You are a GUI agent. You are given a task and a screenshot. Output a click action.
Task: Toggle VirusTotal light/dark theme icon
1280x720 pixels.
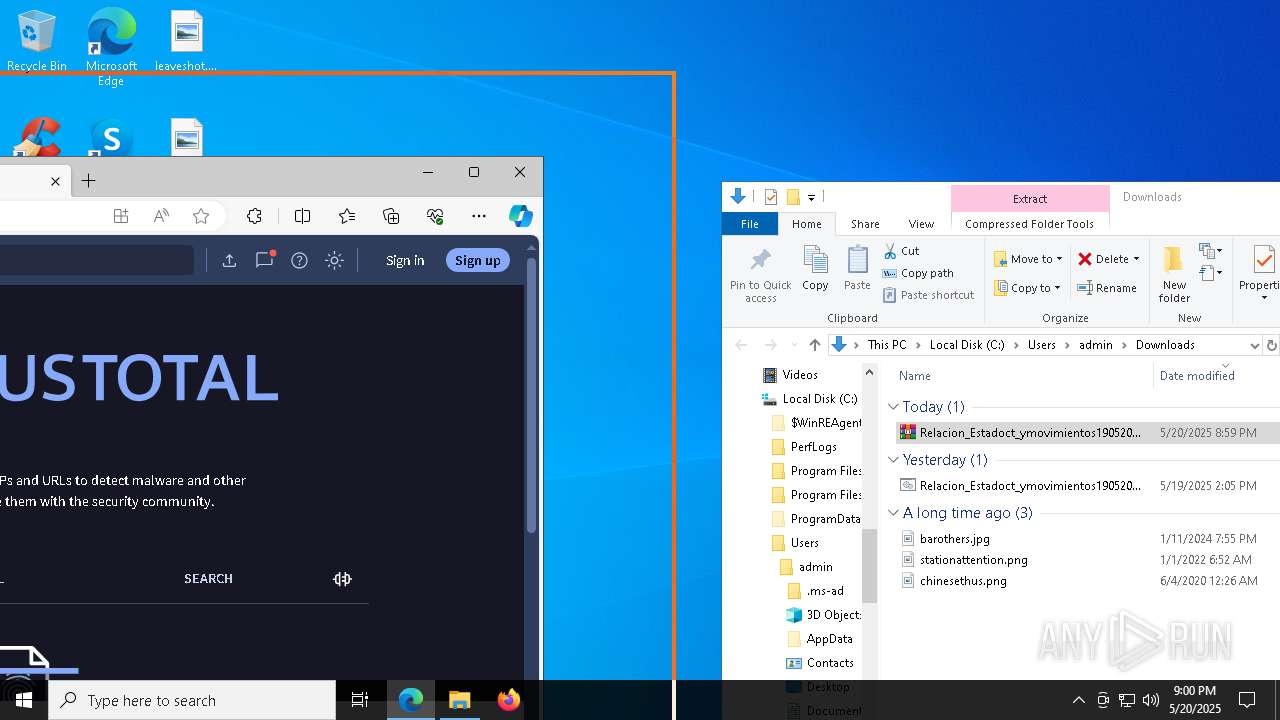click(334, 260)
